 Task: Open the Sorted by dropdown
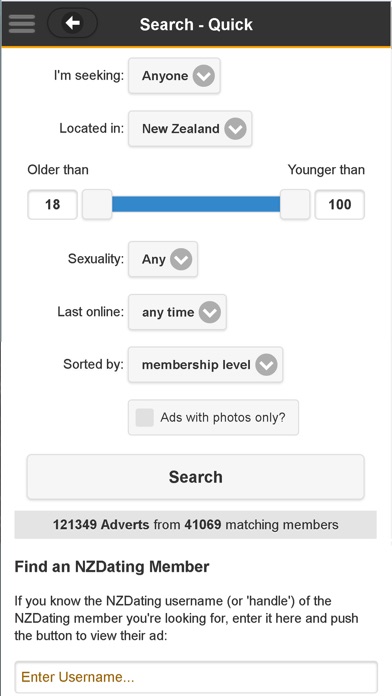pos(206,365)
